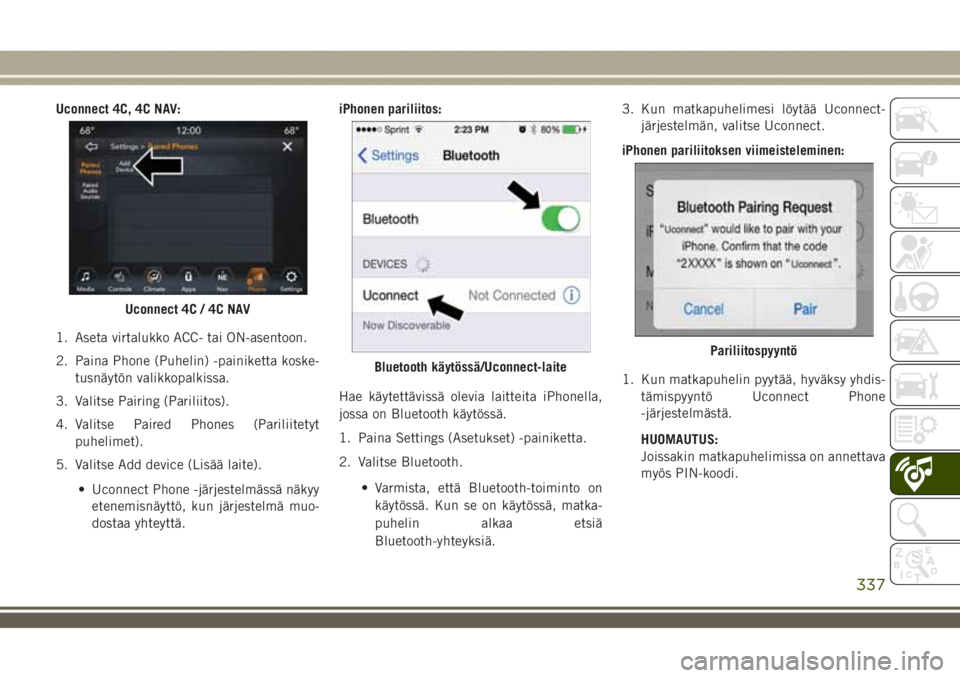Open the warning lights and messages tab

pos(924,207)
